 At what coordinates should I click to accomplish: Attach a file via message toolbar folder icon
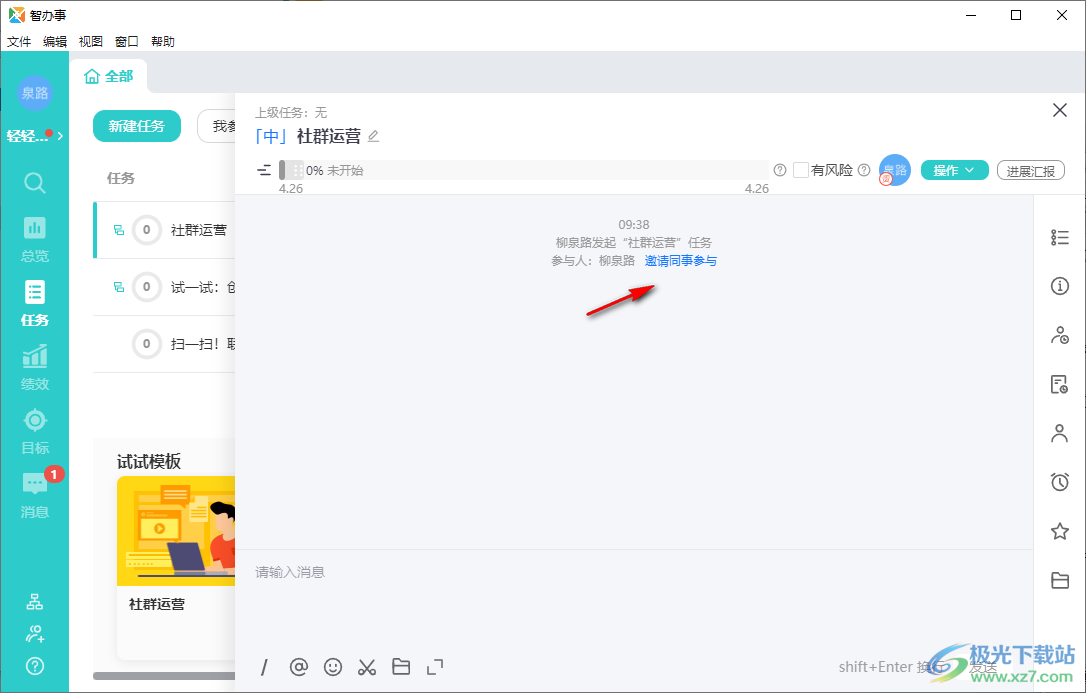click(401, 667)
